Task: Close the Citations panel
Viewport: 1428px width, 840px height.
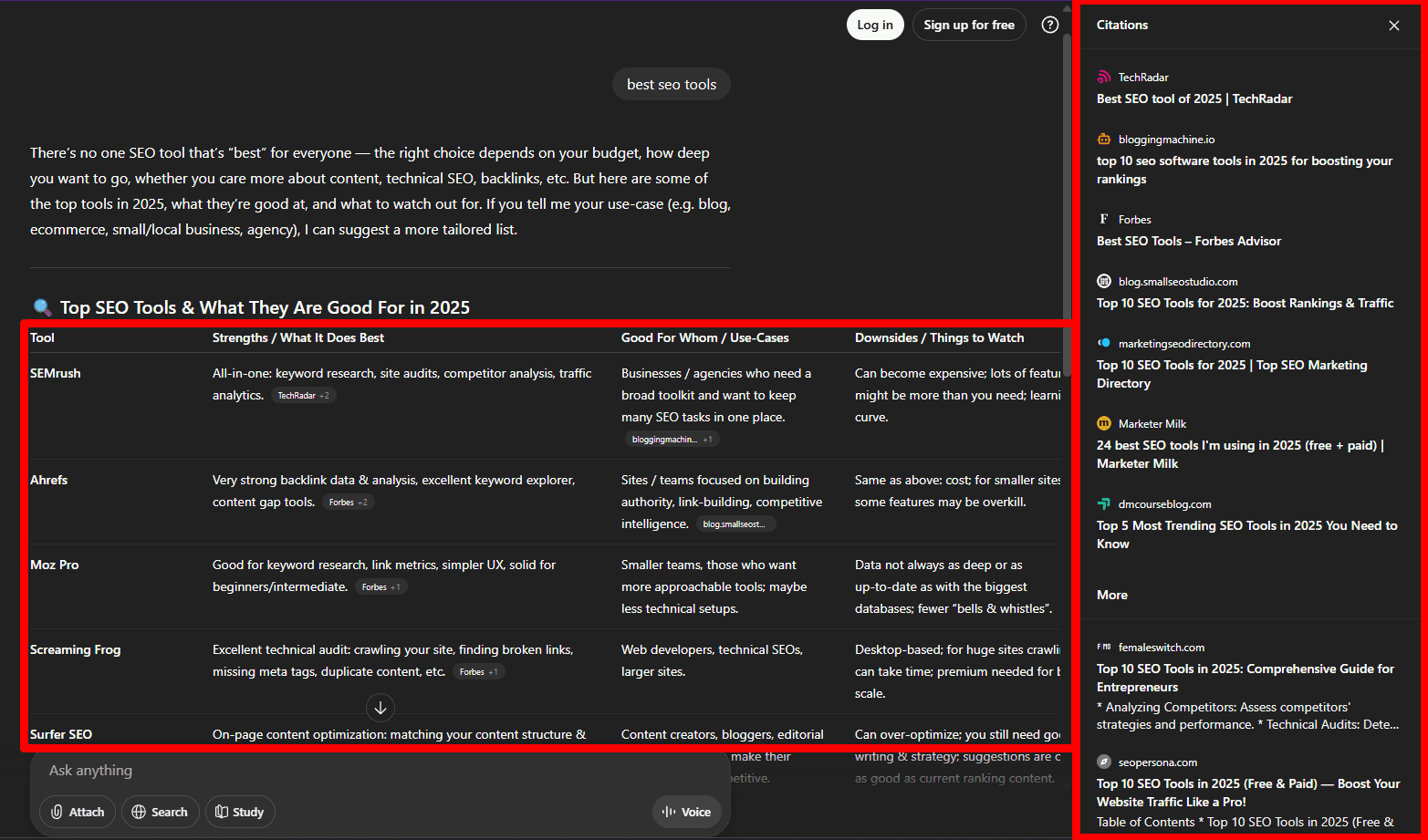Action: tap(1394, 26)
